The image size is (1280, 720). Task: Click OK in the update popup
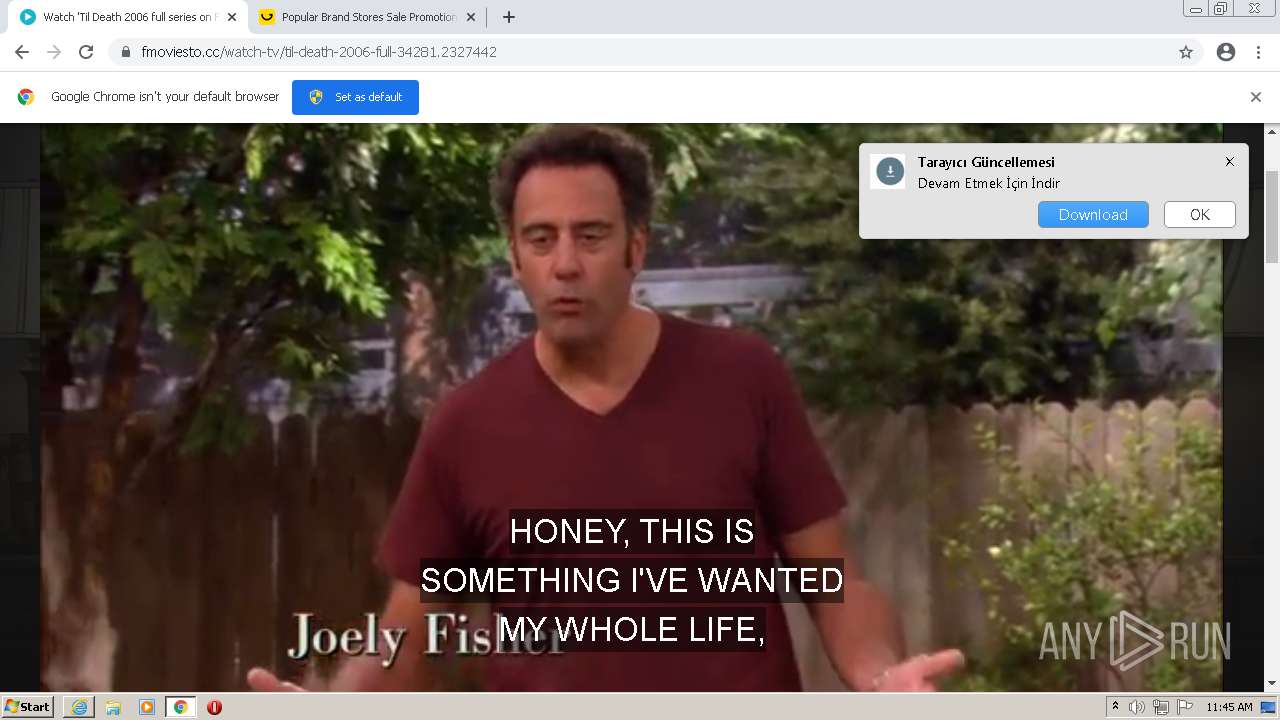tap(1200, 215)
